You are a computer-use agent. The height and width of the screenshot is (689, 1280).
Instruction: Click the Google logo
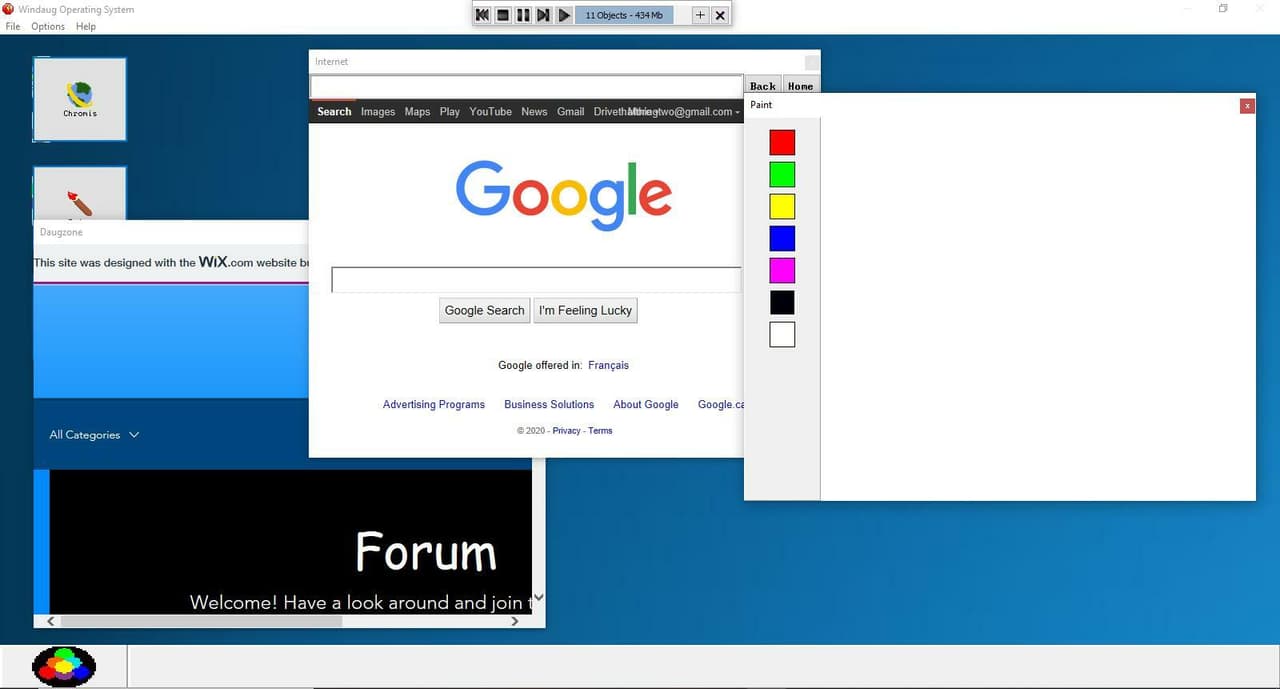[x=564, y=195]
